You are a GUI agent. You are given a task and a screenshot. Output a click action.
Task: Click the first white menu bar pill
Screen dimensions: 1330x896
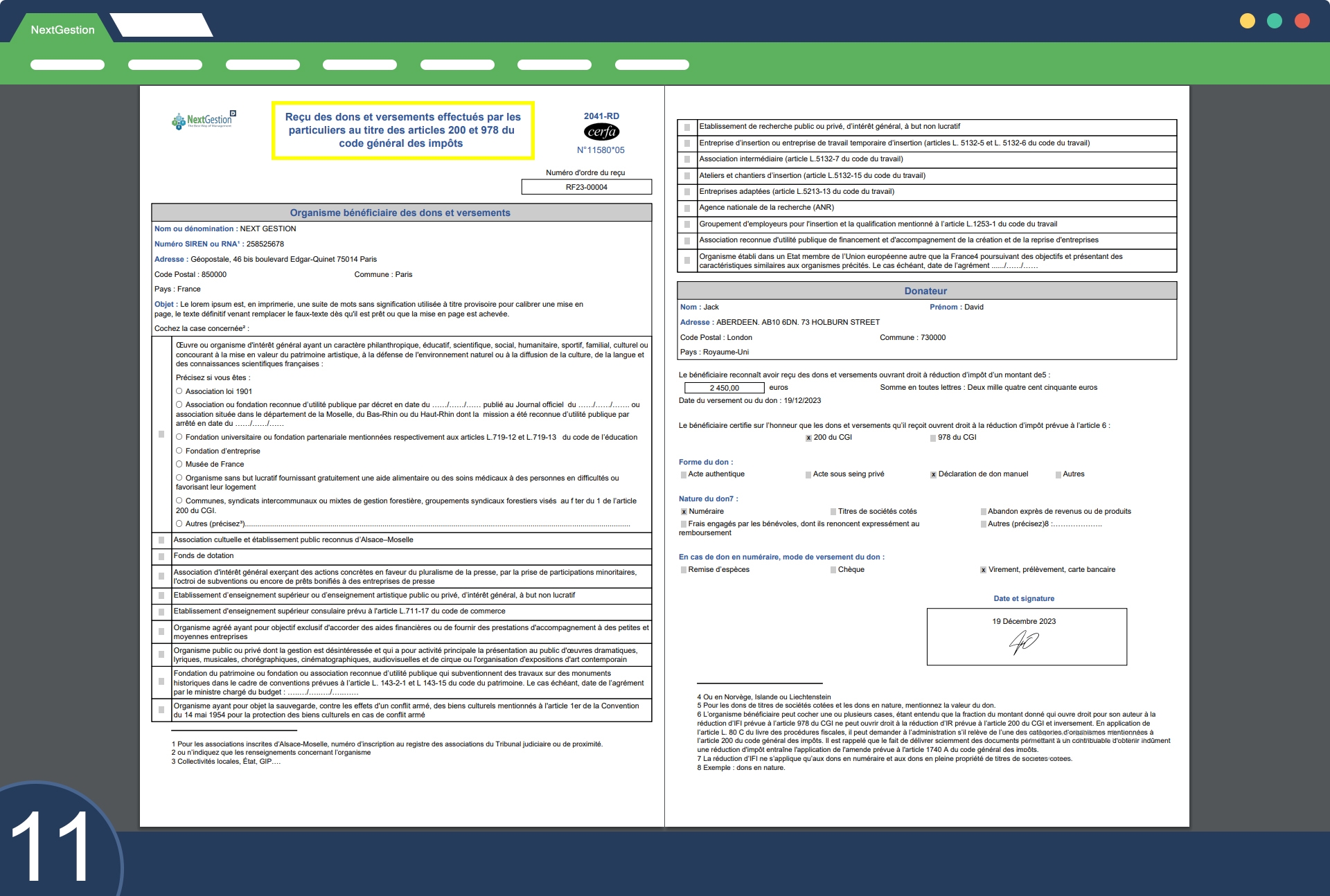click(x=67, y=65)
